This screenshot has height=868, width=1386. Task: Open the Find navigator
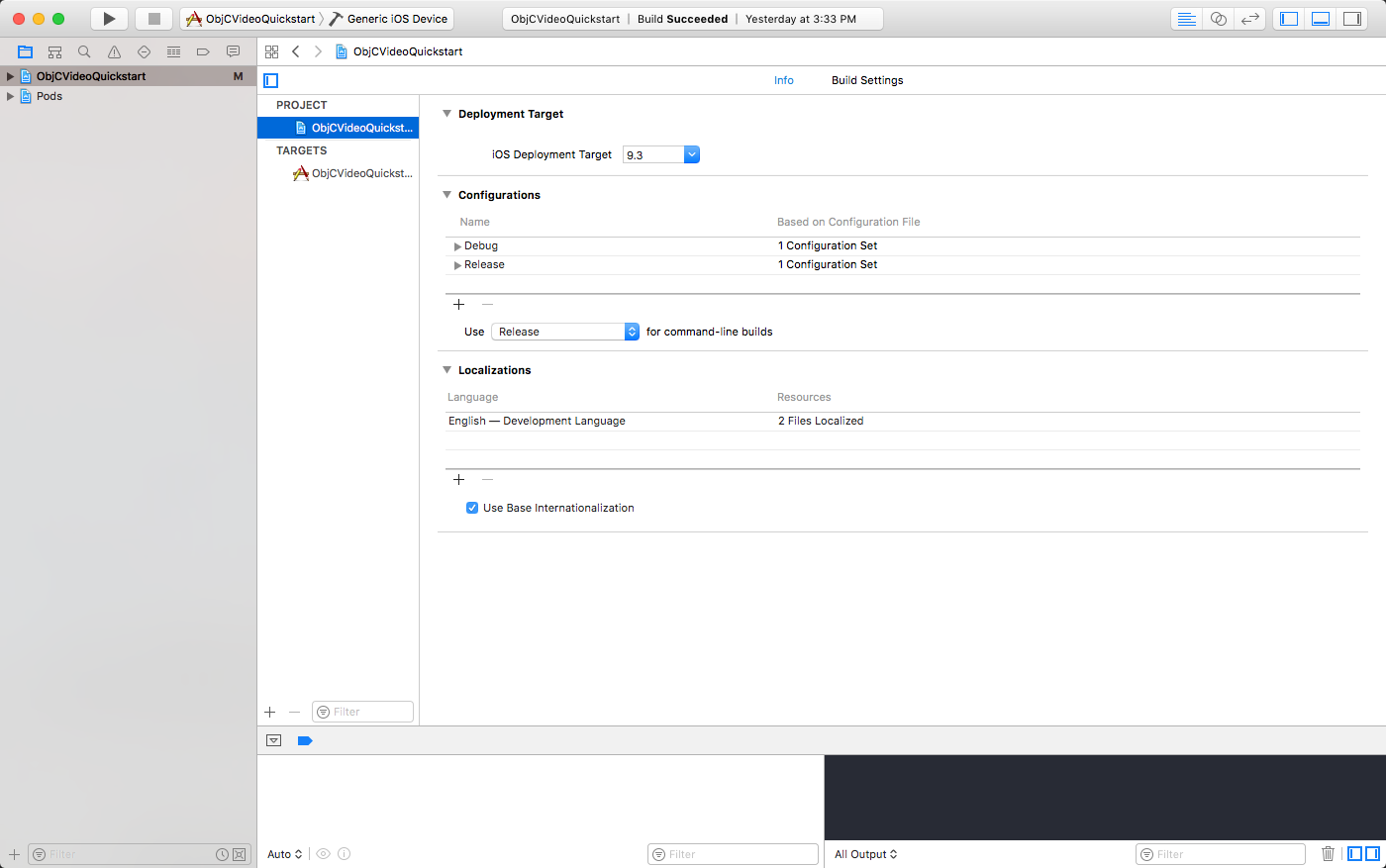pos(84,51)
